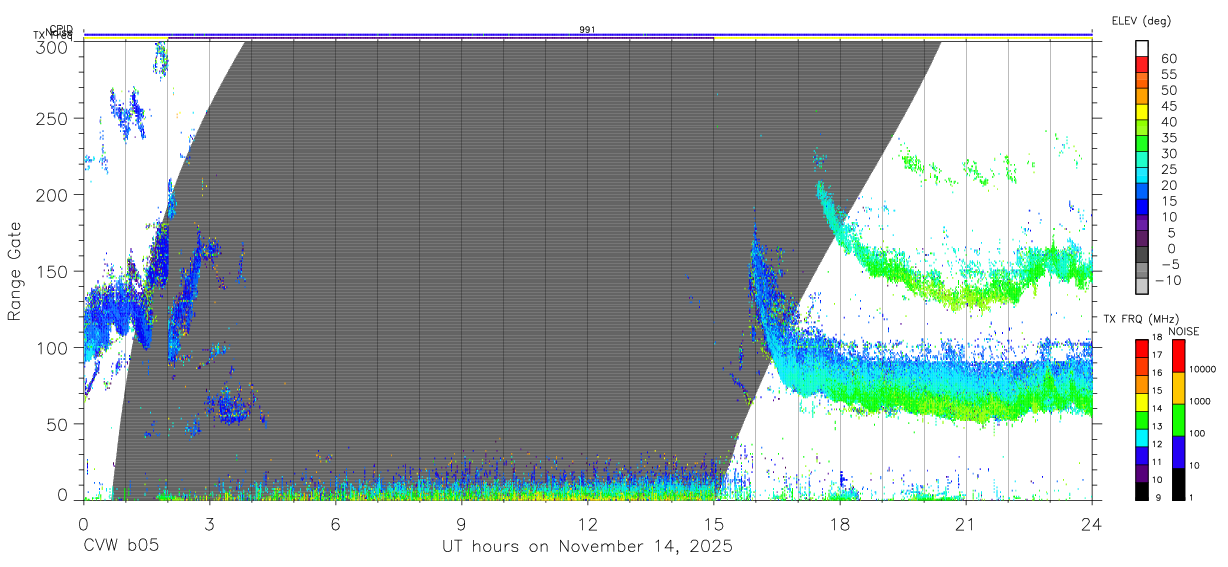
Task: Pick the red top swatch in the NOISE color bar
Action: click(x=1177, y=355)
